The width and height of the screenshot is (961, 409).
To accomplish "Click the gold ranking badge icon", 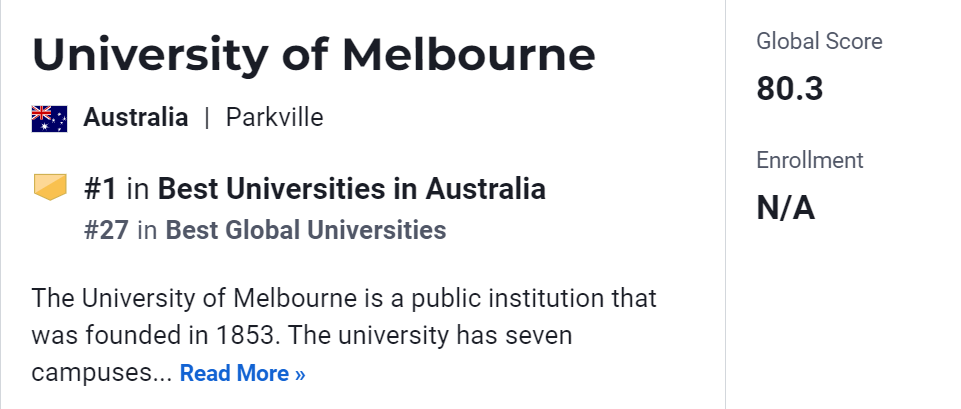I will click(x=49, y=188).
